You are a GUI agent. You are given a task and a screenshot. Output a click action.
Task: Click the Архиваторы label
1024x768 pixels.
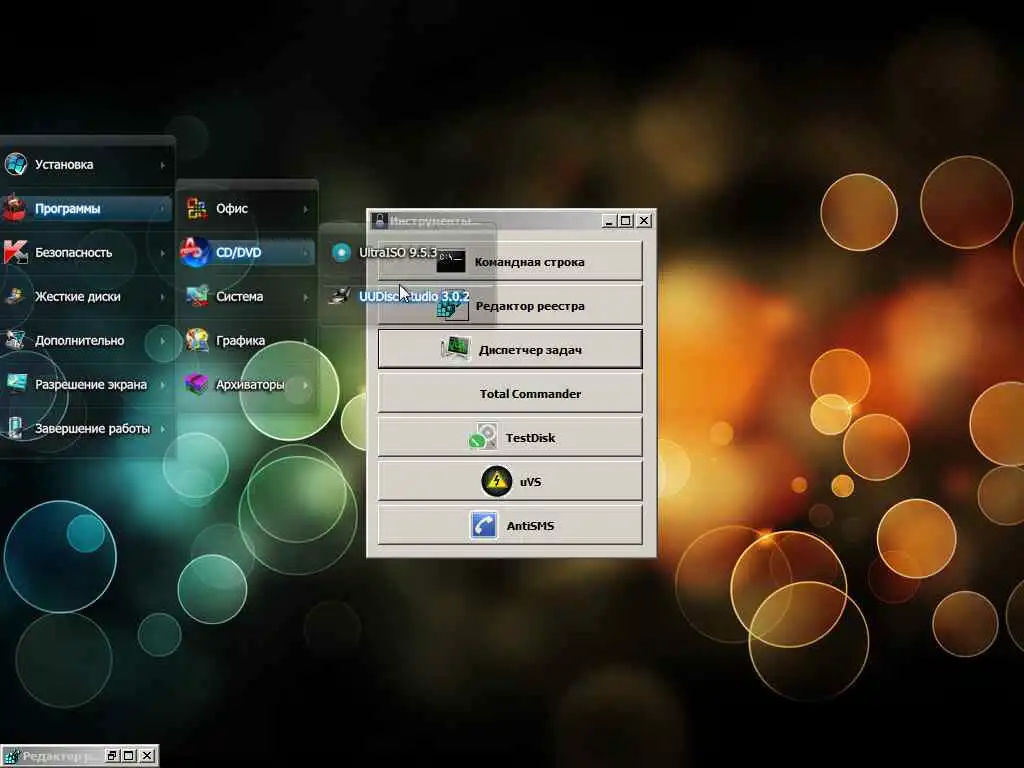pos(250,384)
